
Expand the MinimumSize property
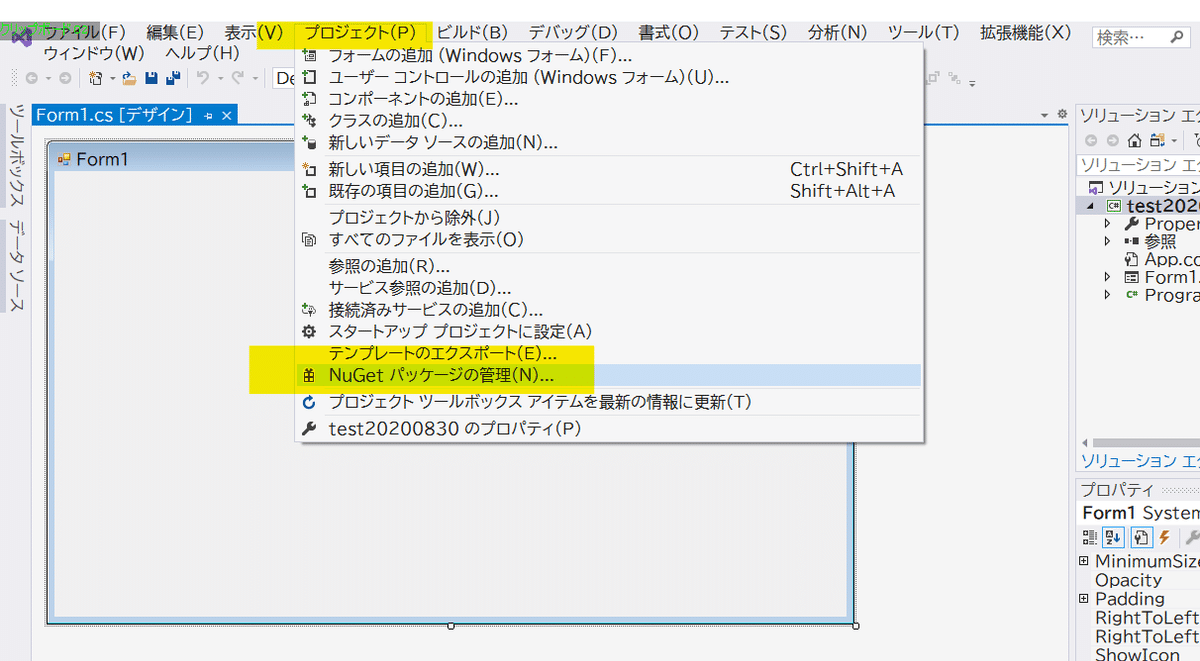(x=1086, y=561)
